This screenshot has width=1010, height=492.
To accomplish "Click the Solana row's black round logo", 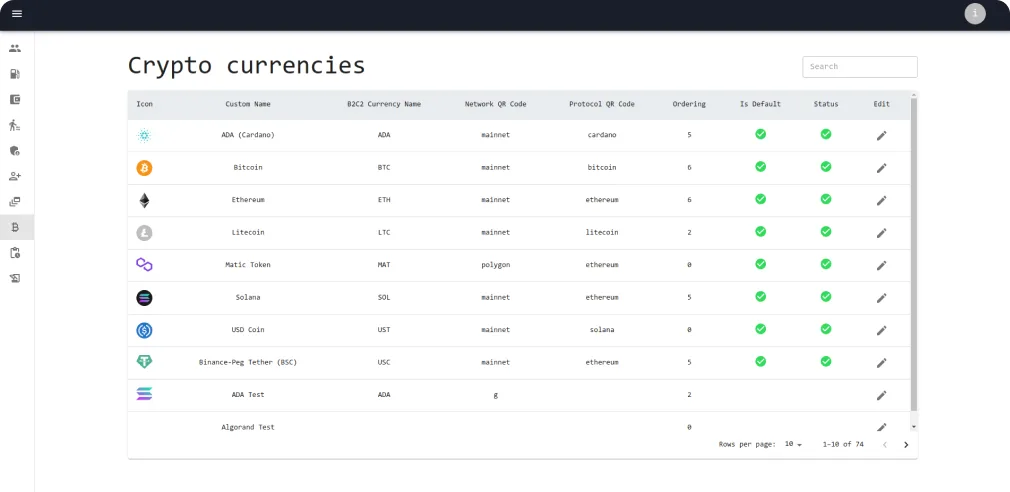I will (144, 298).
